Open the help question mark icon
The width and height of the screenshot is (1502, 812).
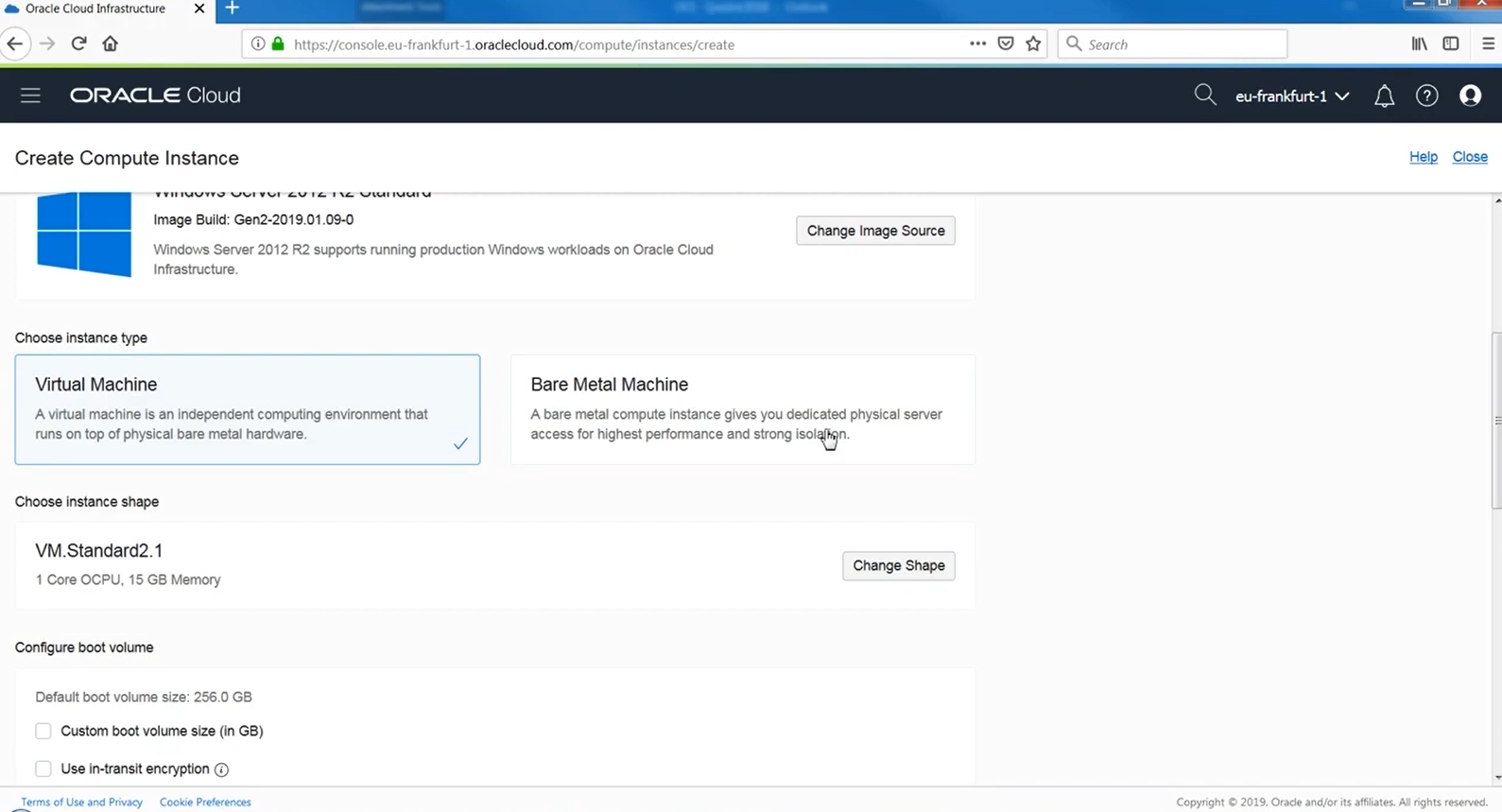pyautogui.click(x=1426, y=95)
